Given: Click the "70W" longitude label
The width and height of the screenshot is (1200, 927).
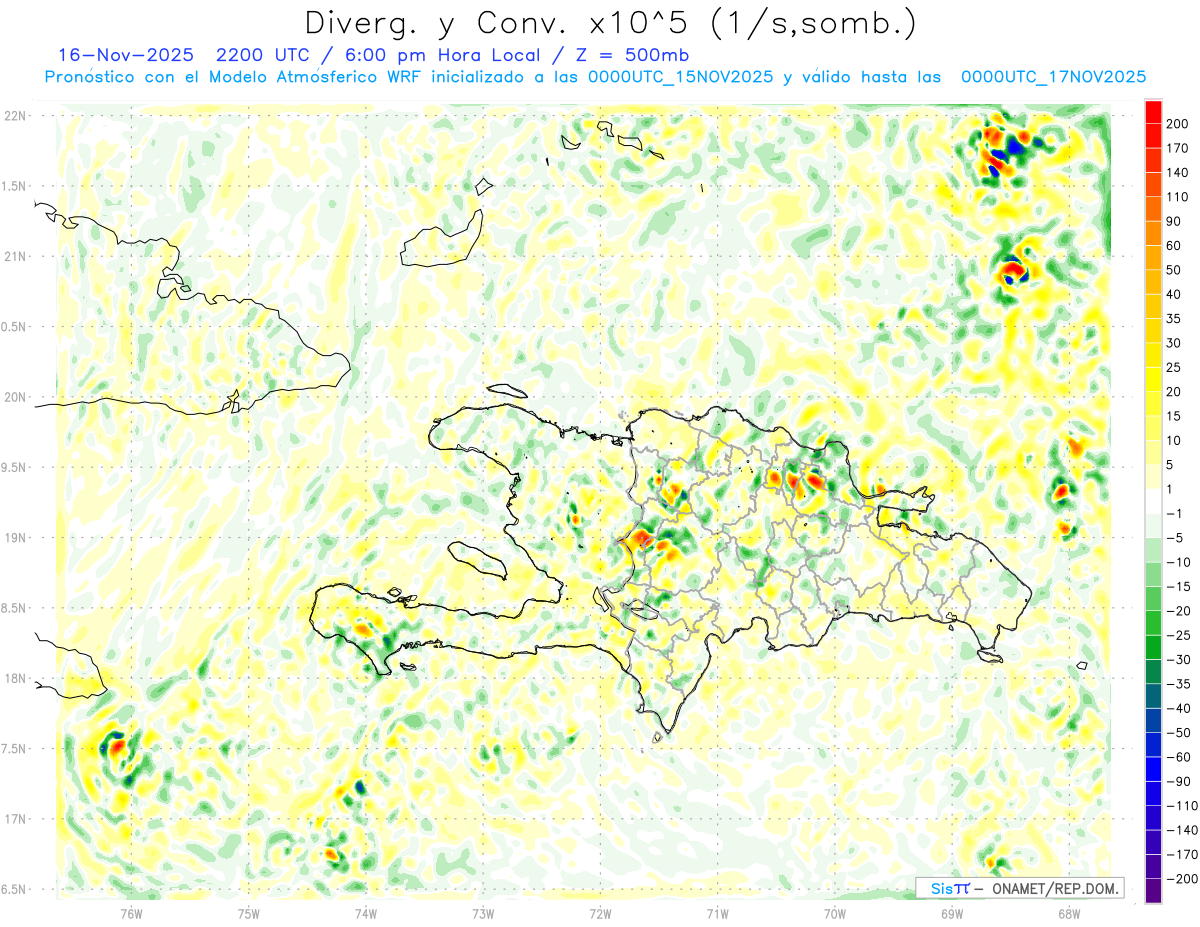Looking at the screenshot, I should point(835,912).
